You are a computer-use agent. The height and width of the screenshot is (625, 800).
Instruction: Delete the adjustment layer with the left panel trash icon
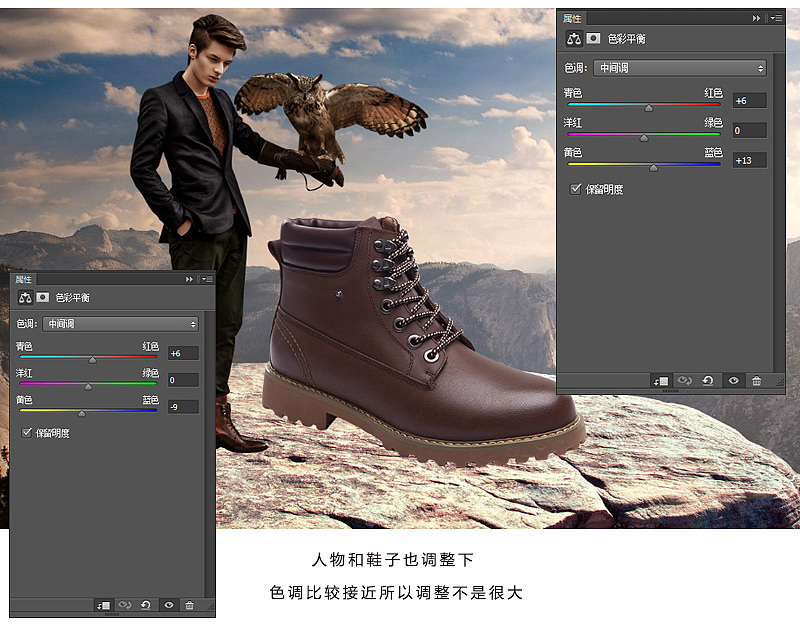[x=189, y=605]
